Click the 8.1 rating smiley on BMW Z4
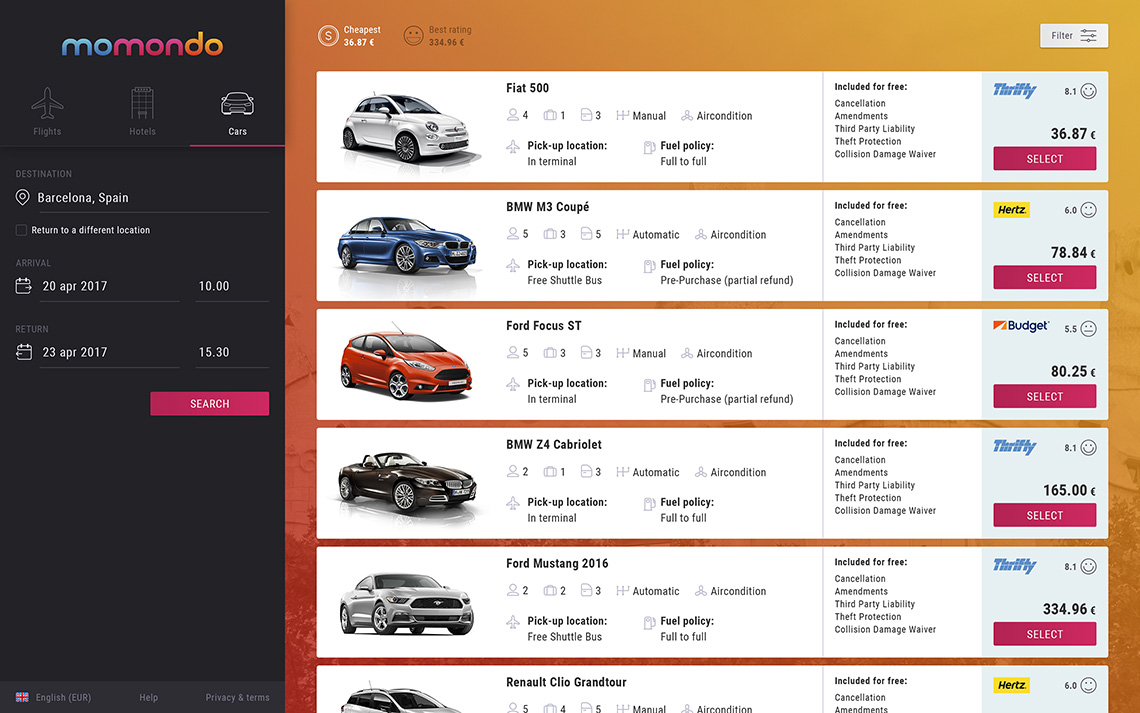 [1088, 448]
